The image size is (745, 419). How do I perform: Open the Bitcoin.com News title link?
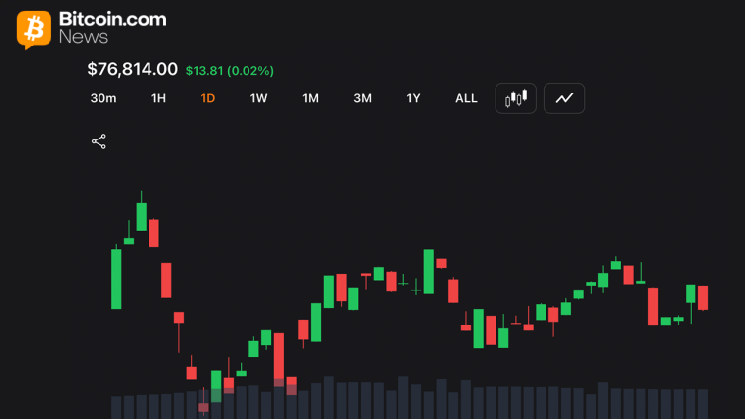(x=113, y=28)
